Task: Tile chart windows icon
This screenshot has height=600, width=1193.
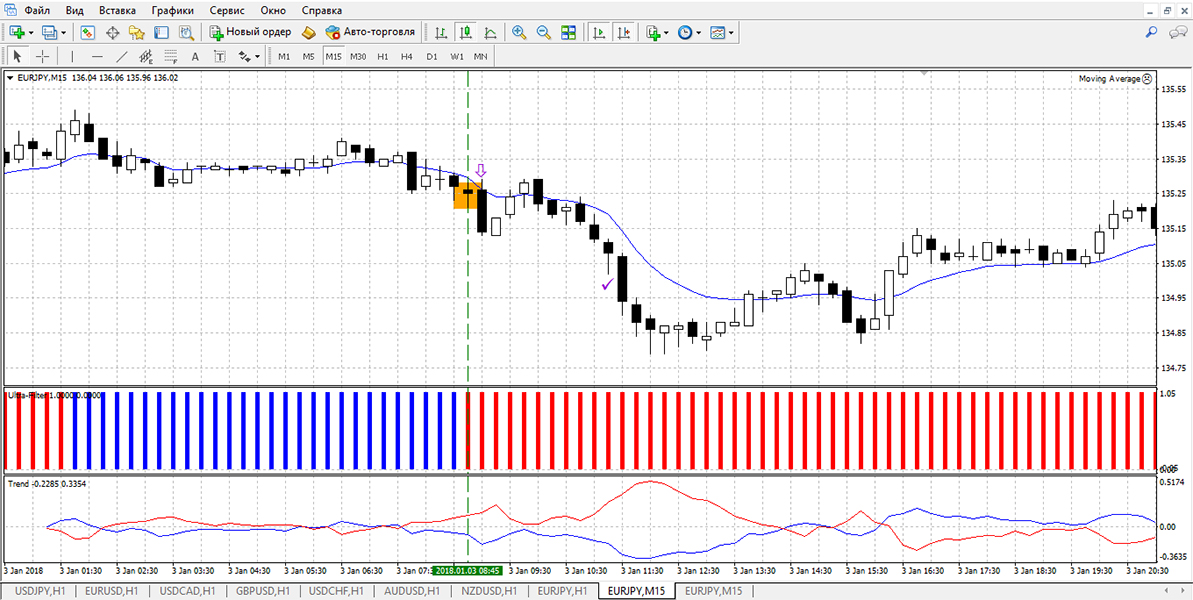Action: pos(568,33)
